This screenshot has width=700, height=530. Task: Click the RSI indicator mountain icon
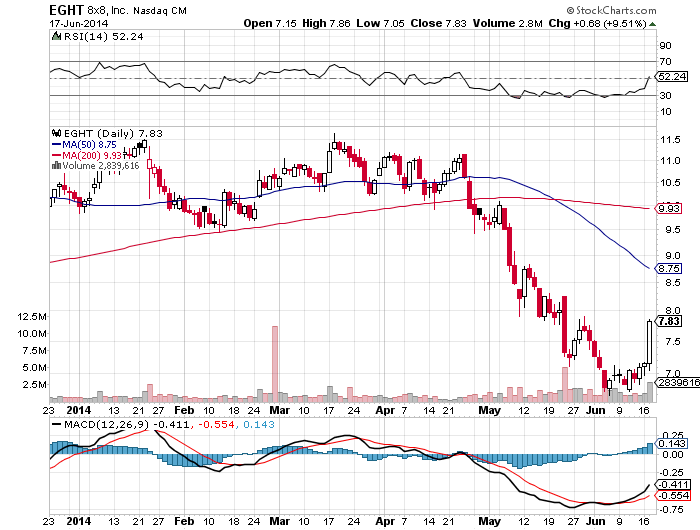(x=56, y=37)
